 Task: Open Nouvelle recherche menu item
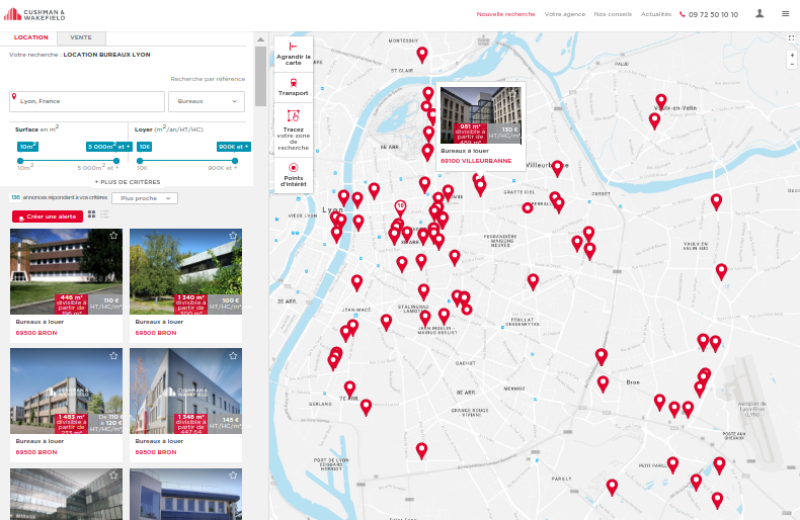(x=506, y=14)
